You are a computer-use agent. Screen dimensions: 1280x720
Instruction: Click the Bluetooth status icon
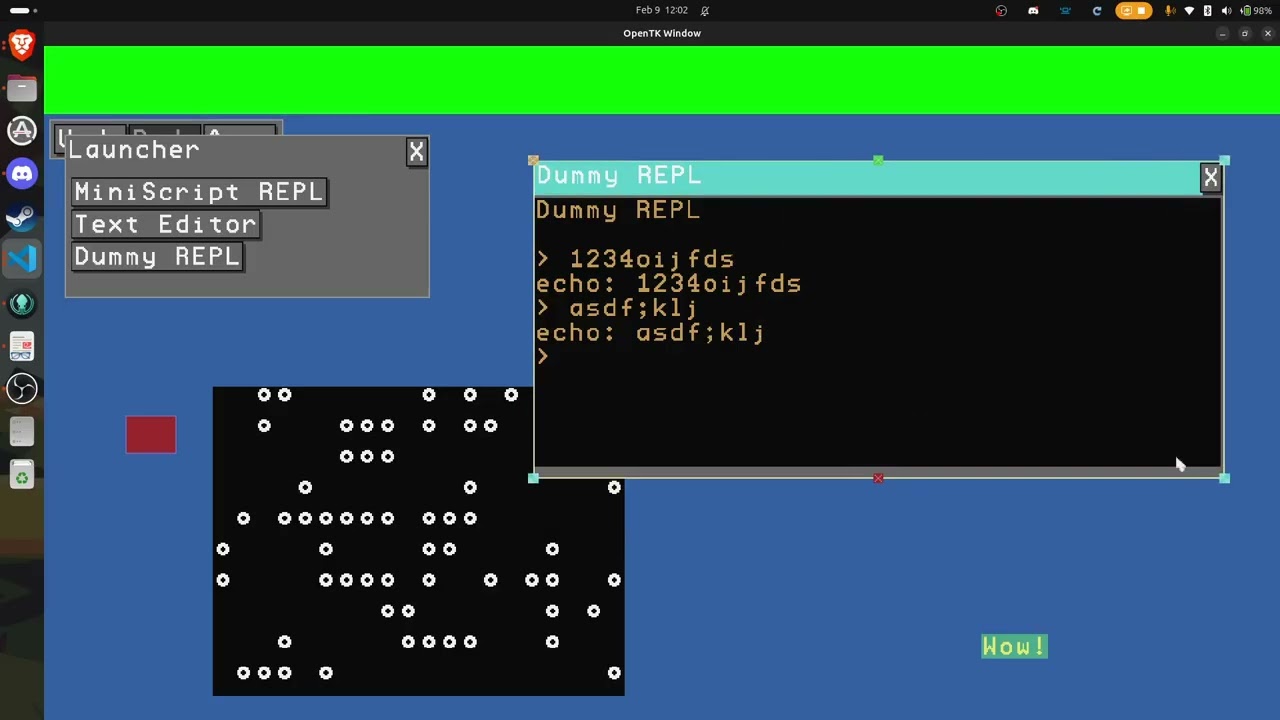[1207, 10]
